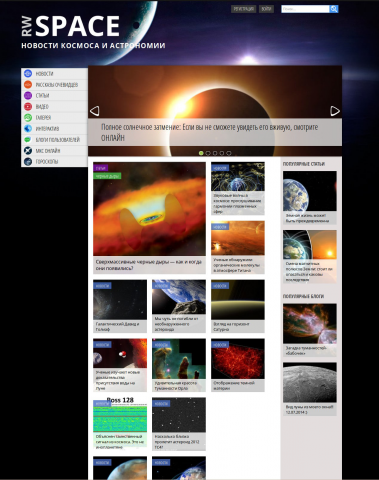Click the Регистрация button
This screenshot has height=480, width=379.
coord(243,9)
